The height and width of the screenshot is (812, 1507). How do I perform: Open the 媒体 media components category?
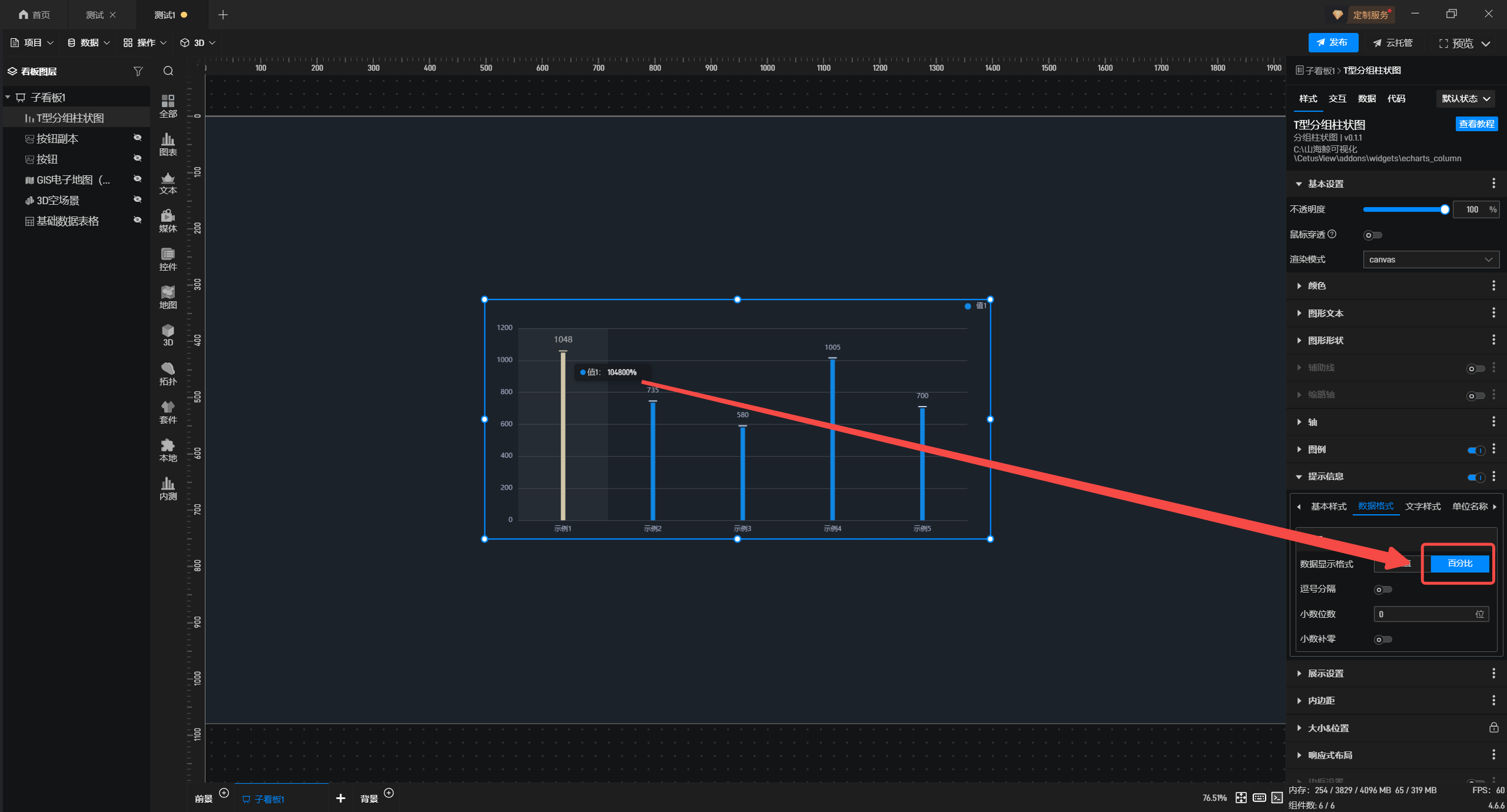point(168,220)
